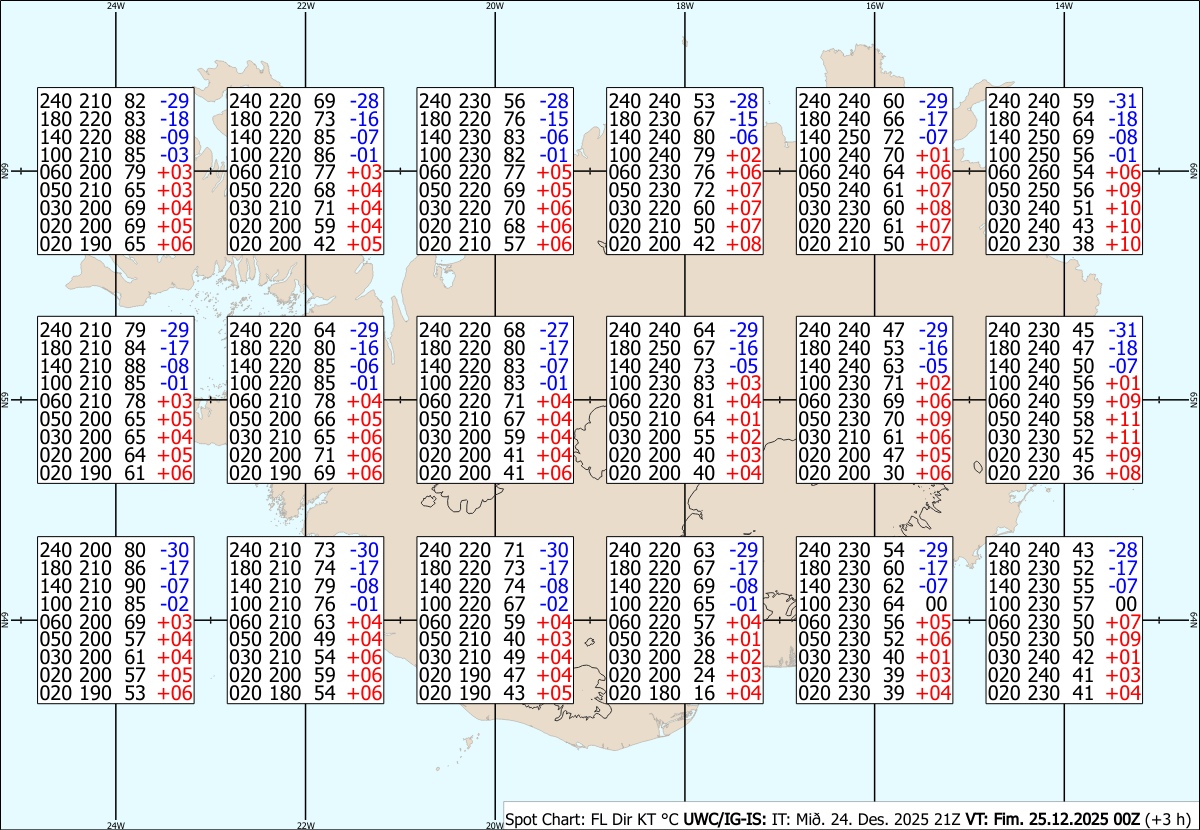The width and height of the screenshot is (1200, 830).
Task: Click the FL240 row in the 64N 22W box
Action: pyautogui.click(x=306, y=549)
